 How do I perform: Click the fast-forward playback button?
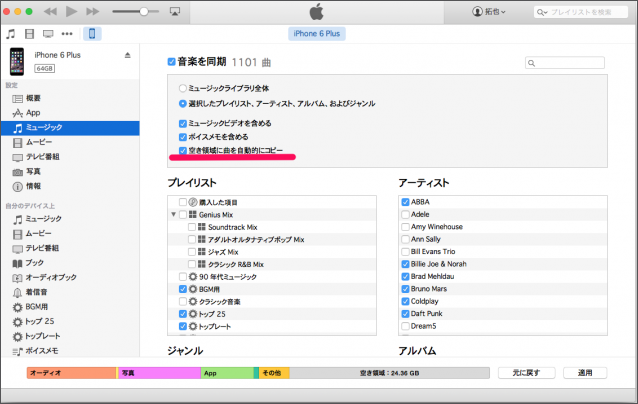tap(93, 11)
